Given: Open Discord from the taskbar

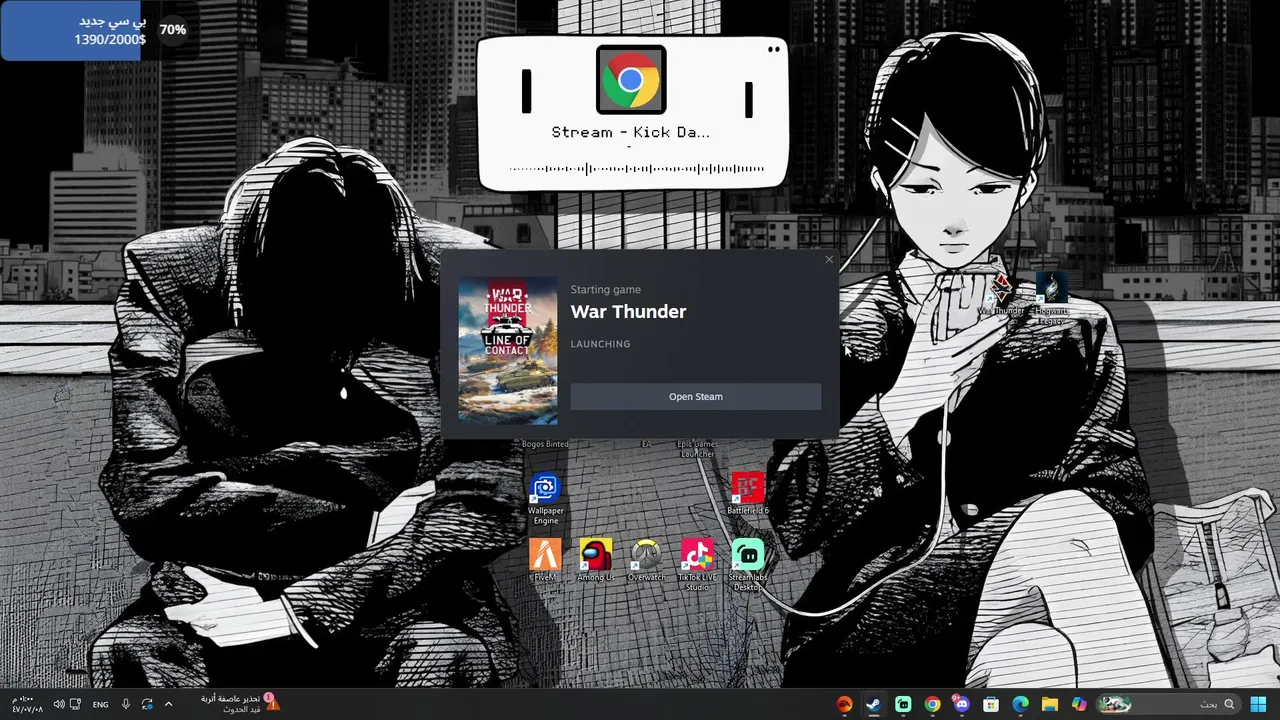Looking at the screenshot, I should 962,704.
